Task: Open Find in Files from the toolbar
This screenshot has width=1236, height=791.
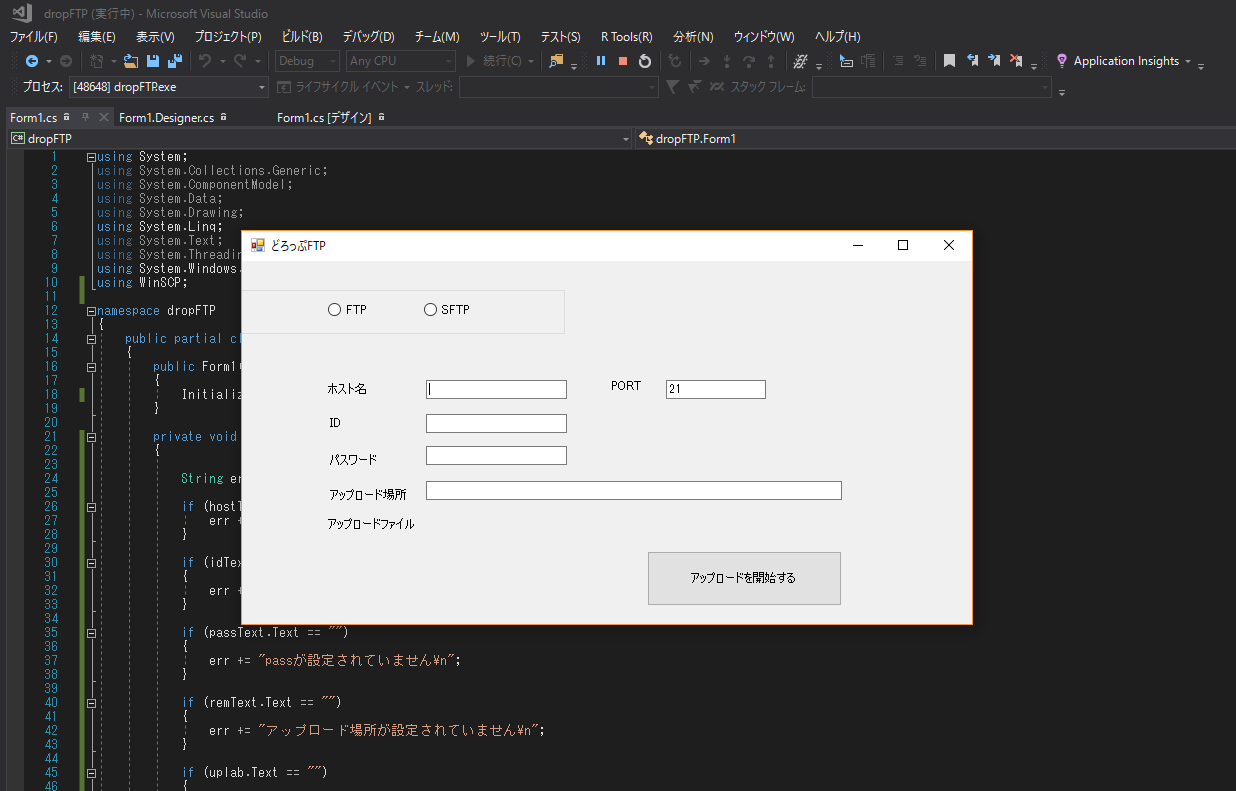Action: [x=557, y=61]
